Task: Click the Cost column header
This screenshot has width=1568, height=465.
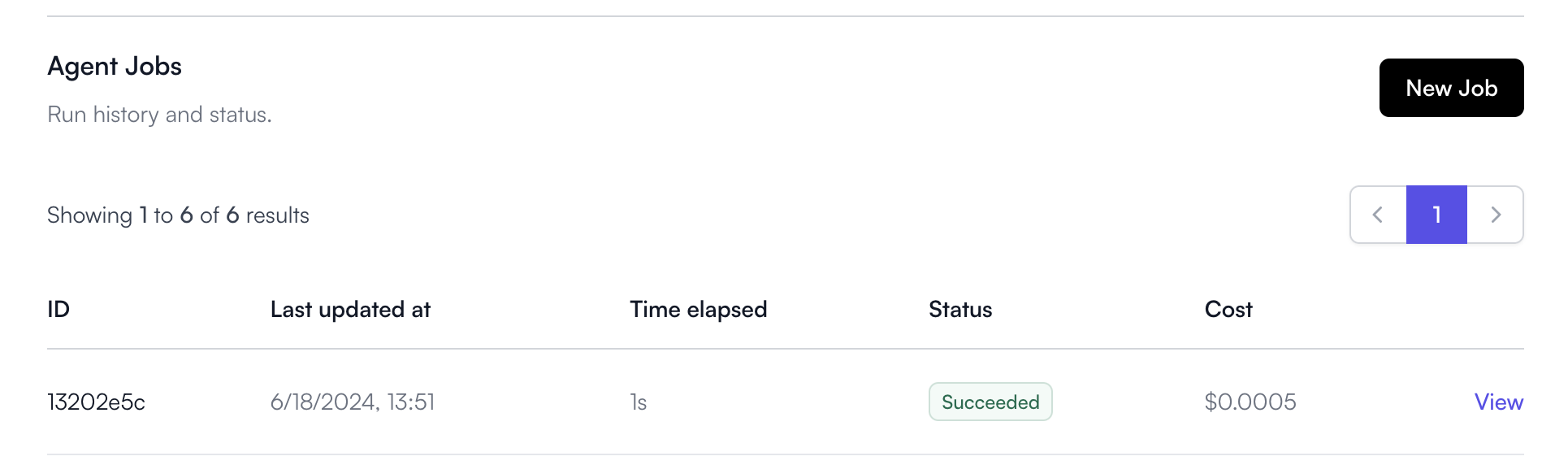Action: [1228, 309]
